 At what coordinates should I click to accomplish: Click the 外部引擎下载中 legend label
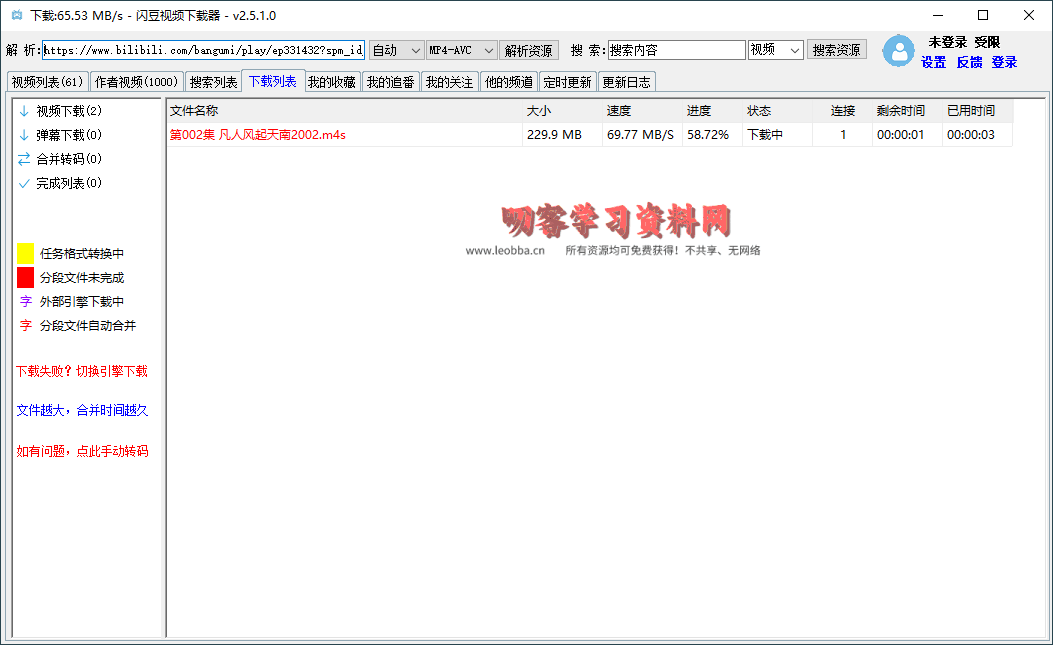pyautogui.click(x=82, y=302)
